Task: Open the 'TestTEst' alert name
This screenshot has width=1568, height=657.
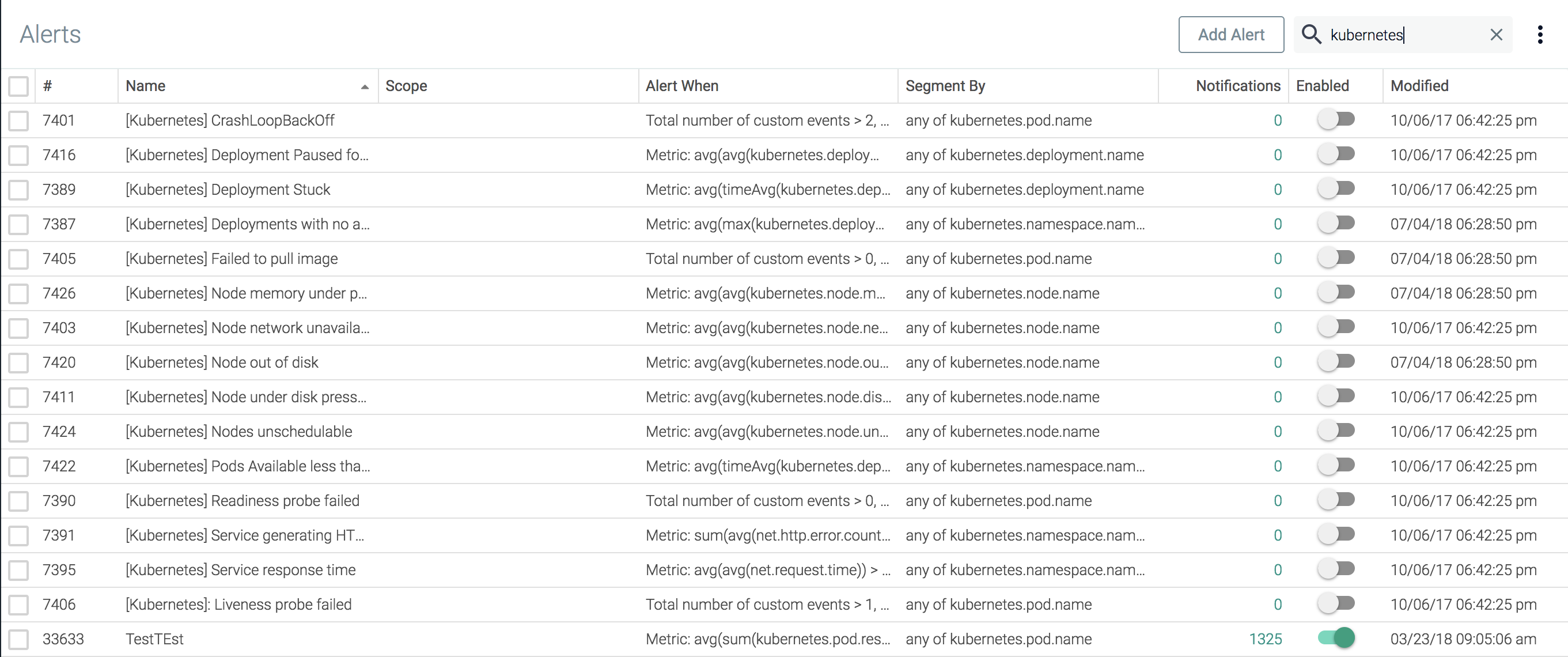Action: 154,639
